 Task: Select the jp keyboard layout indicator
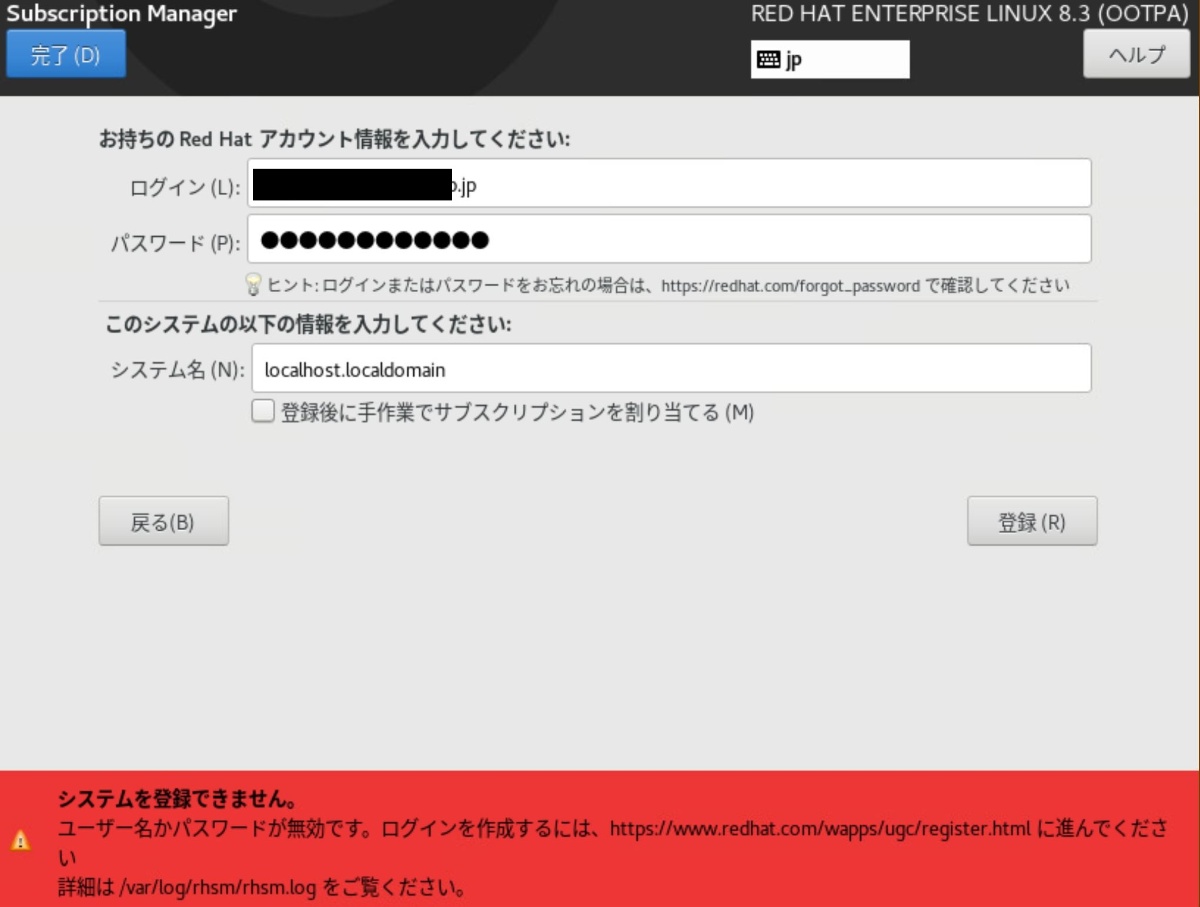point(830,59)
